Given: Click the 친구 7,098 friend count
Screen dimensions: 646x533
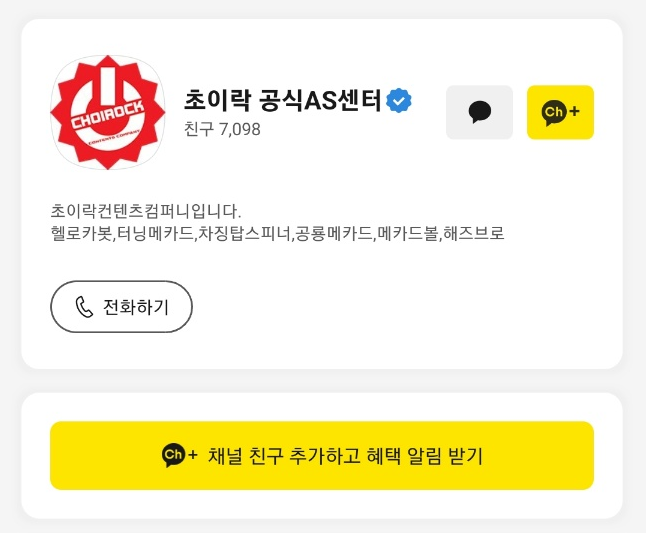Looking at the screenshot, I should [222, 129].
